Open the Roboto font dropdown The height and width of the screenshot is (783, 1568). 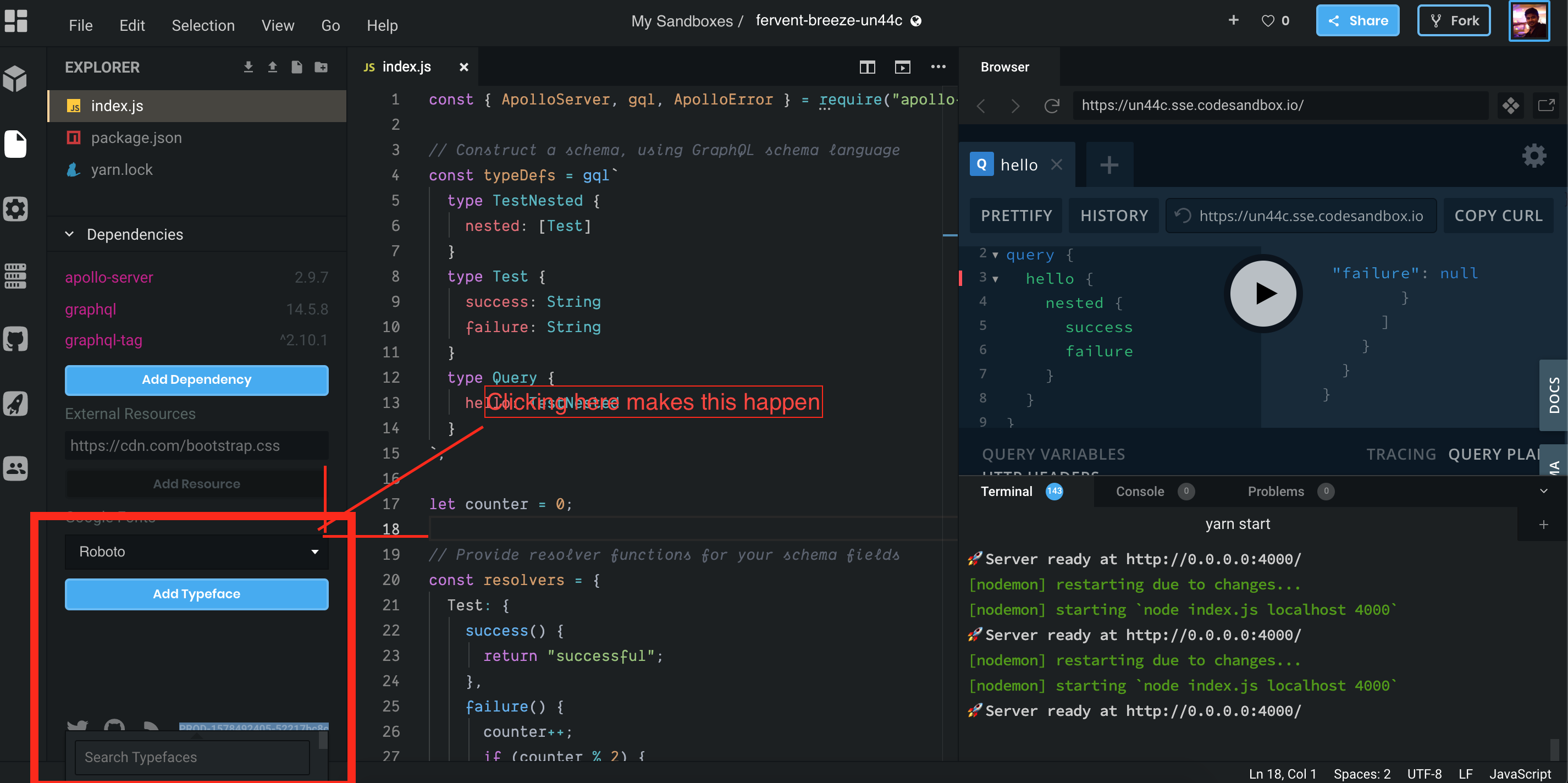tap(196, 552)
